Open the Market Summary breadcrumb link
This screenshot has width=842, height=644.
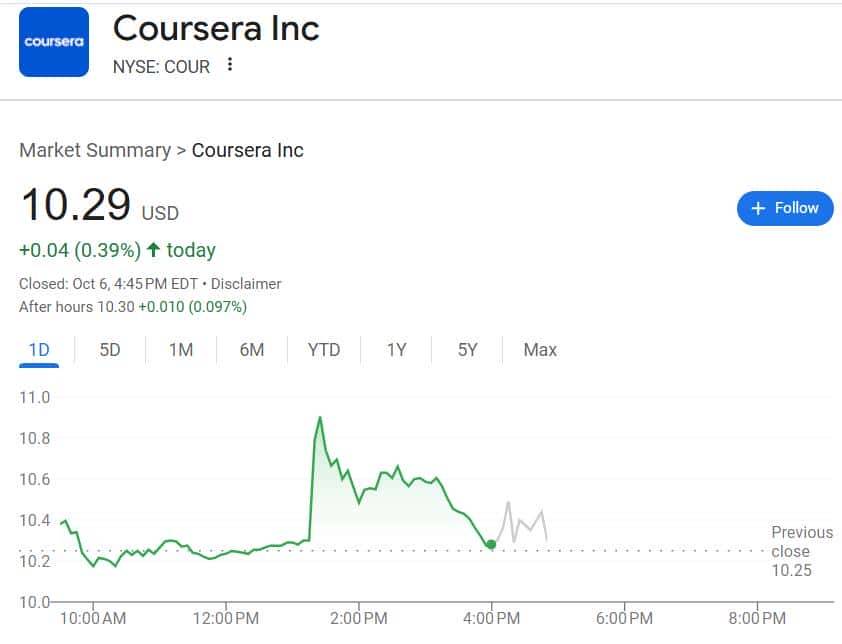coord(95,151)
